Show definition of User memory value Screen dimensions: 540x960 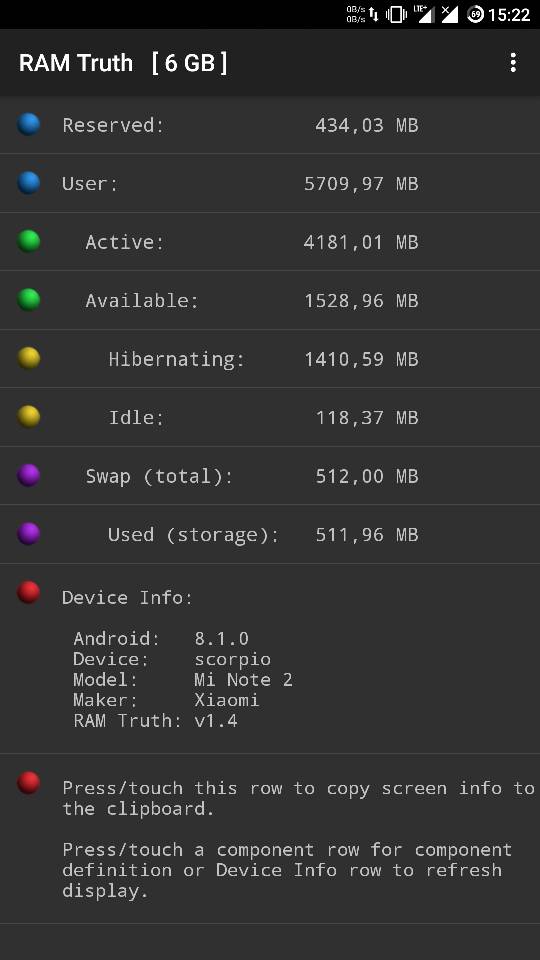(x=361, y=184)
